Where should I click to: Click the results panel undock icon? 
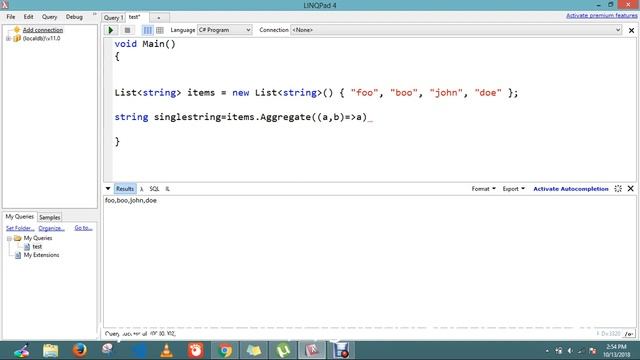pos(618,189)
